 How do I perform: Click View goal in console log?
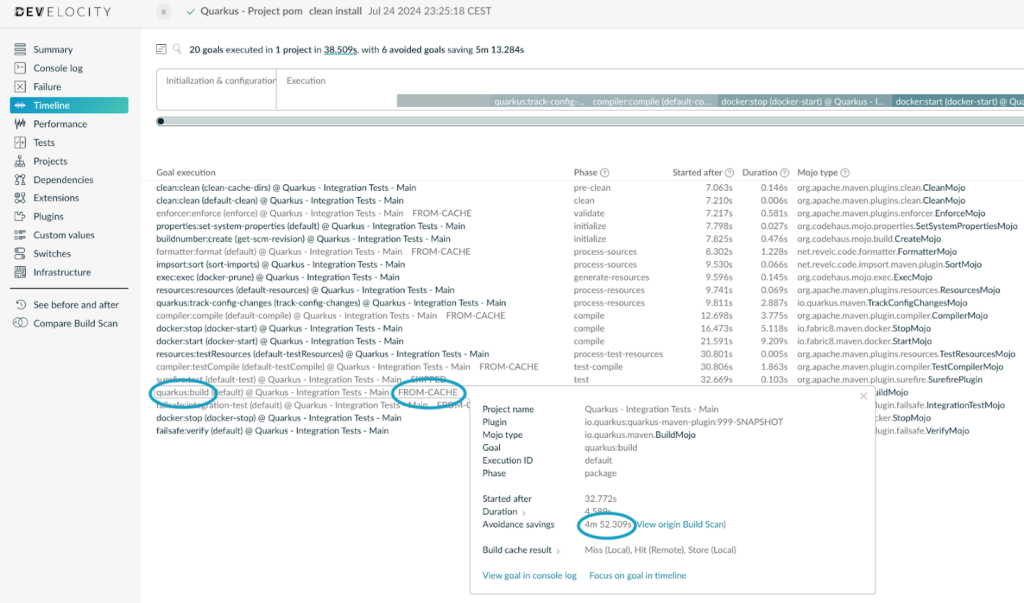(x=529, y=576)
